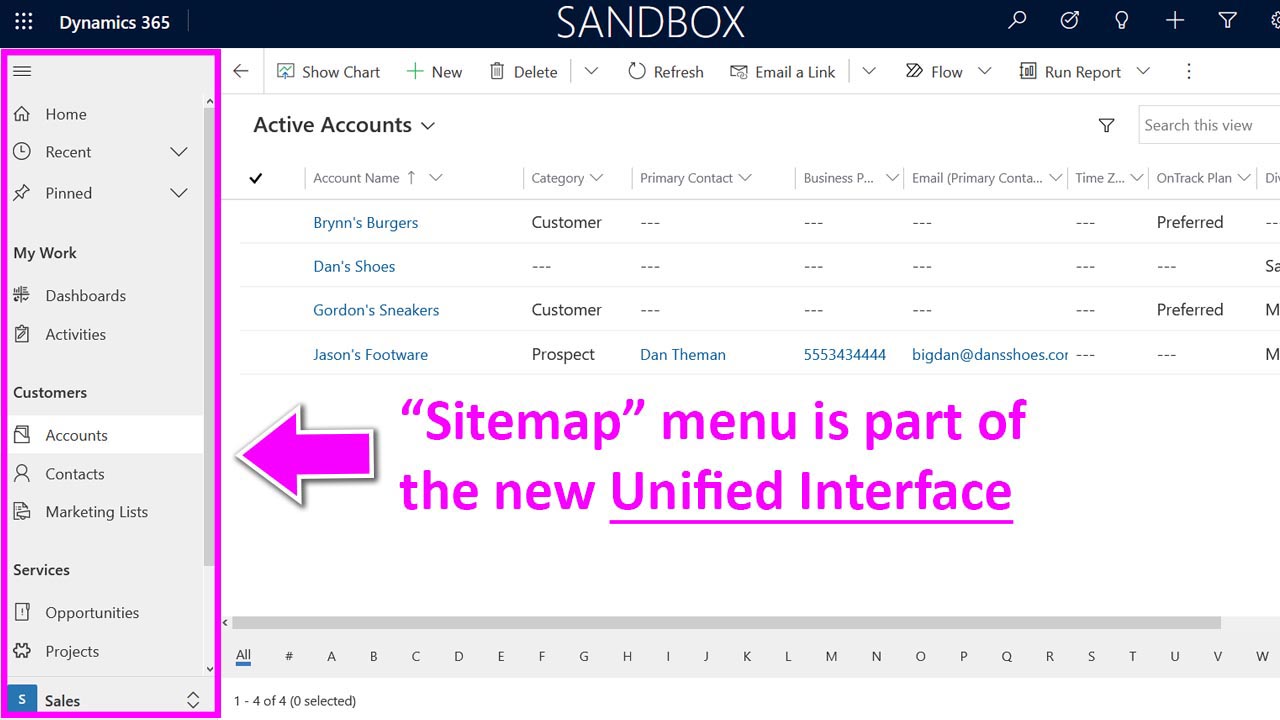Click the Projects puzzle icon
The image size is (1280, 720).
22,651
